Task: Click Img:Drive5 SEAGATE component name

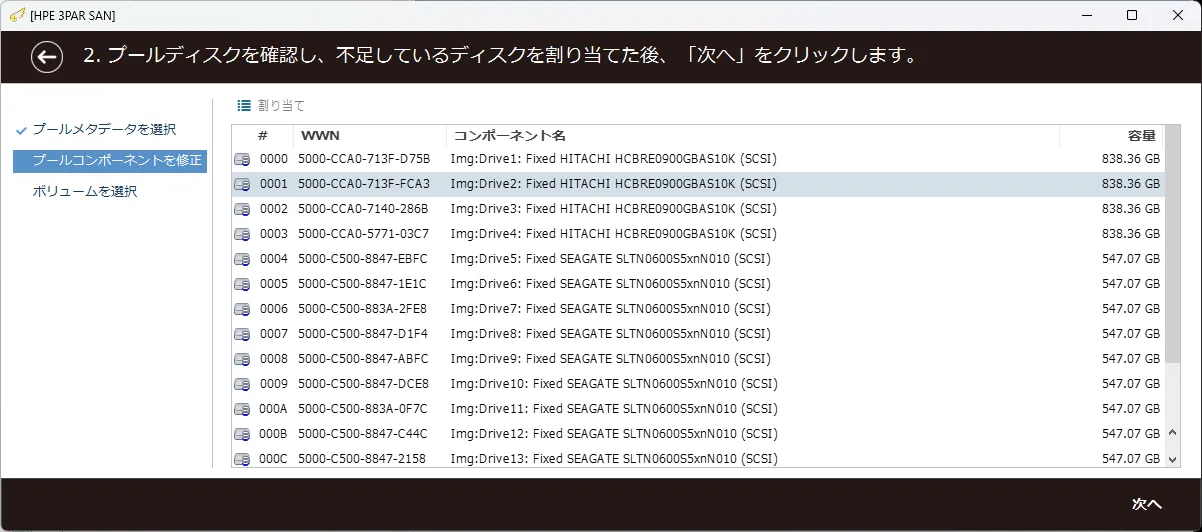Action: click(x=610, y=259)
